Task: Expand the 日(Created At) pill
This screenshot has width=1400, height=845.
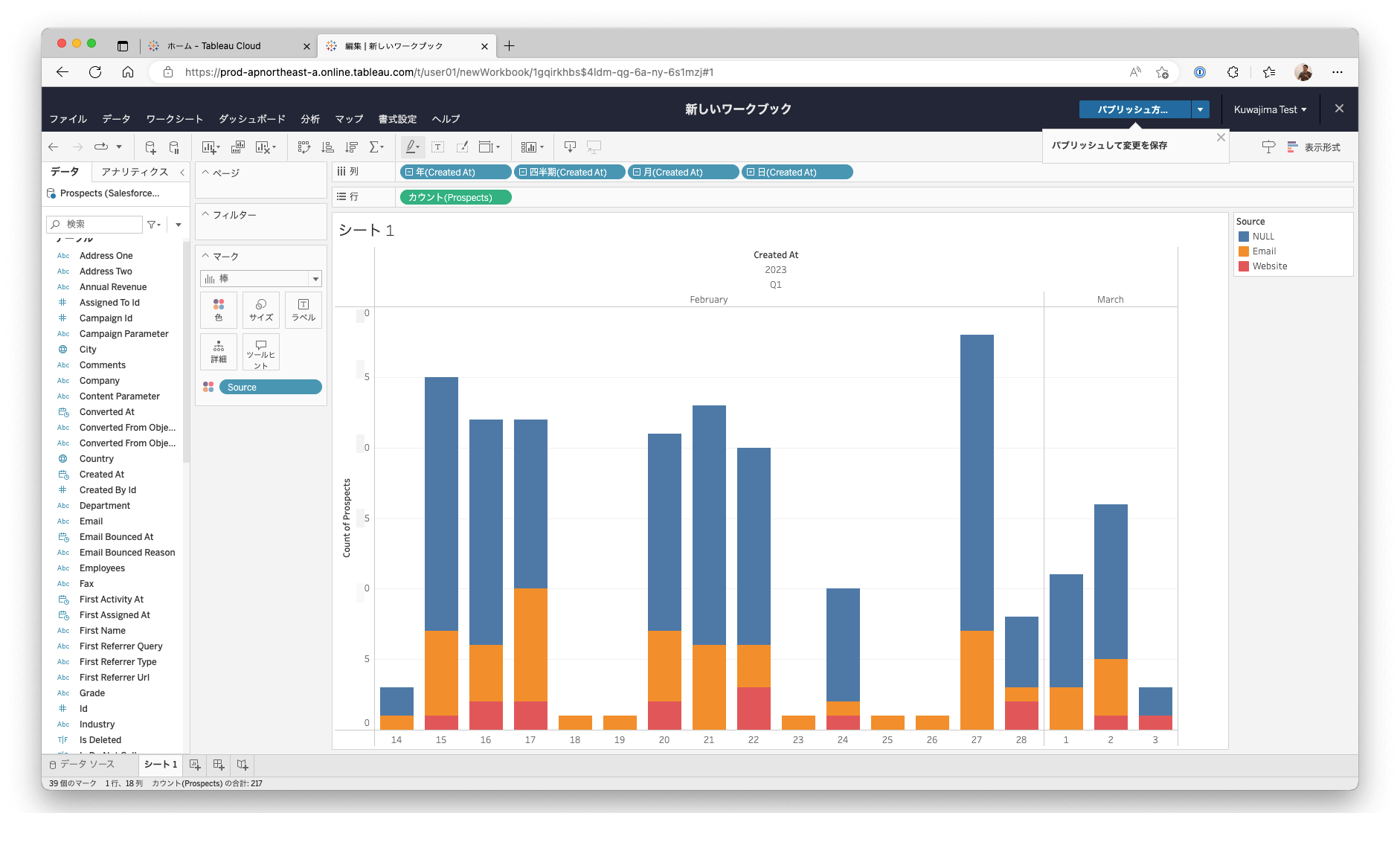Action: point(751,173)
